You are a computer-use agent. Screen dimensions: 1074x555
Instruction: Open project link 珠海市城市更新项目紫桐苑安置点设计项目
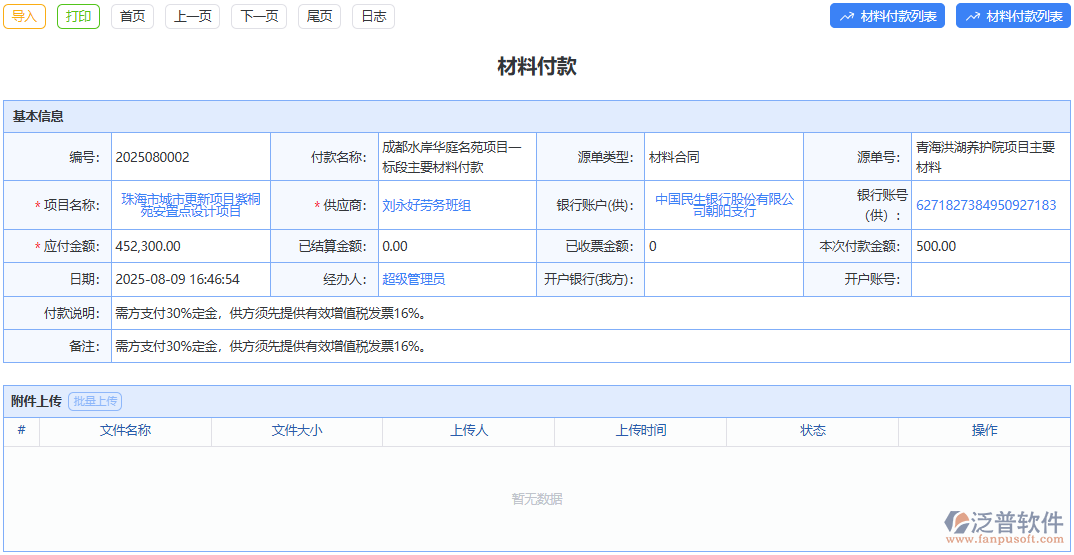[x=191, y=205]
